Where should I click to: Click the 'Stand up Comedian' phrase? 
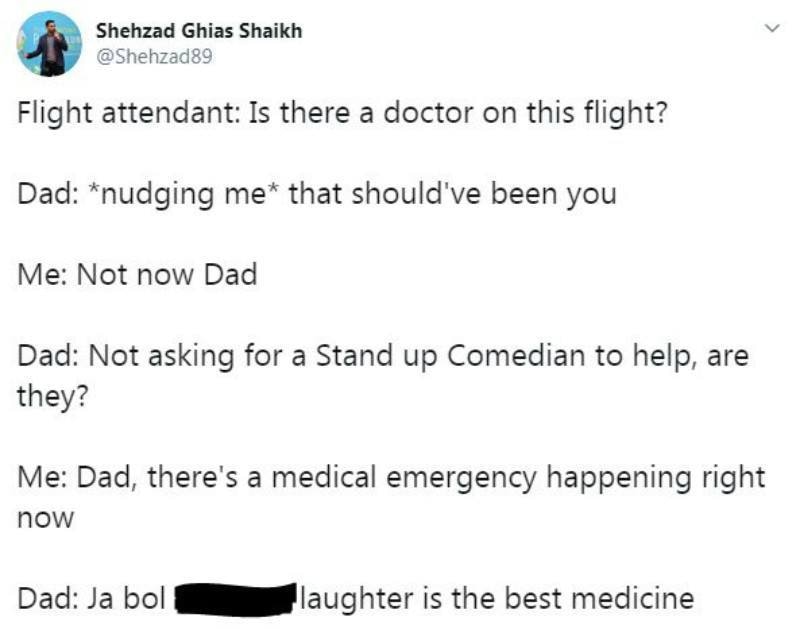[451, 355]
